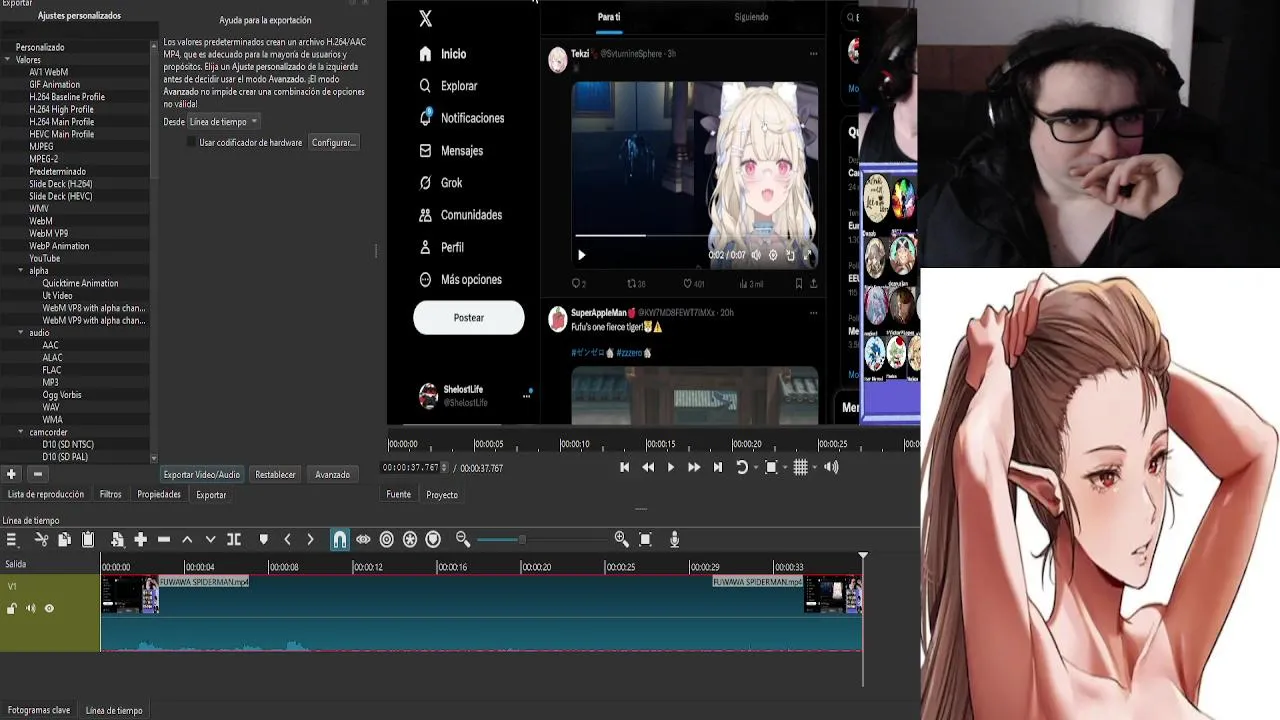Switch to the Fotogramas clave tab
The image size is (1280, 720).
pyautogui.click(x=39, y=710)
